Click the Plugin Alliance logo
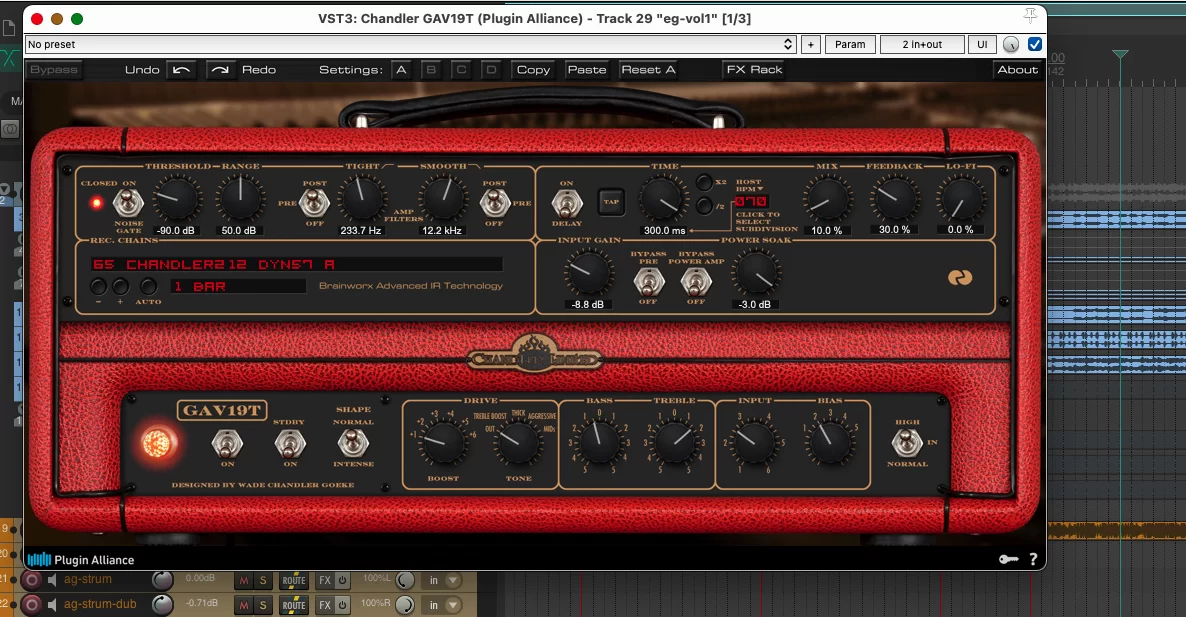 point(80,560)
